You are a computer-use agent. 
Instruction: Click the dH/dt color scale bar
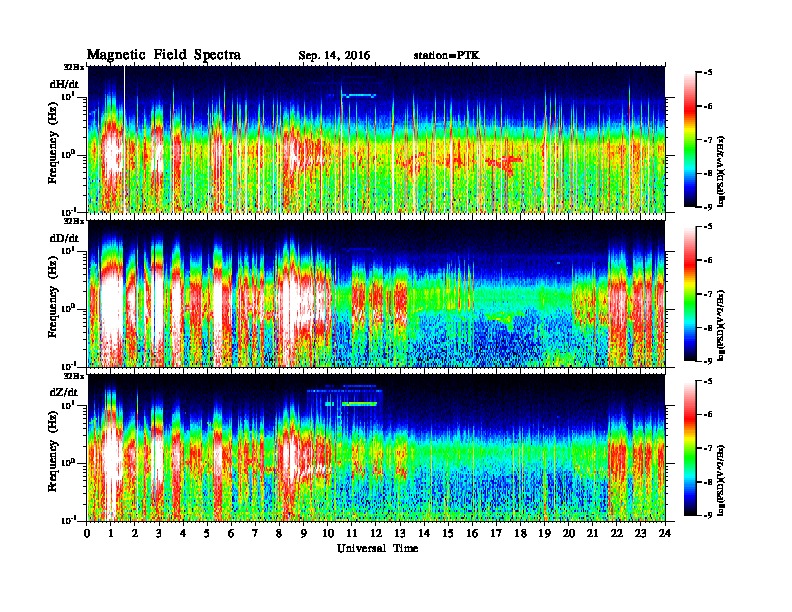click(689, 139)
